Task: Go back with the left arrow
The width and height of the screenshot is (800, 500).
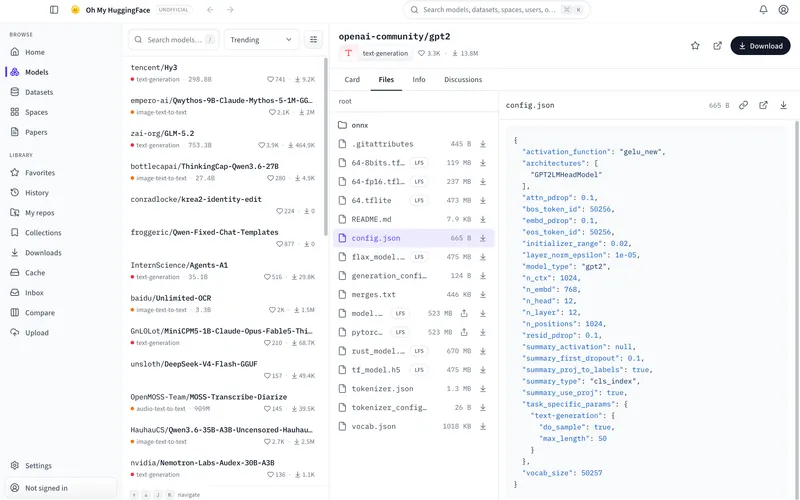Action: (210, 10)
